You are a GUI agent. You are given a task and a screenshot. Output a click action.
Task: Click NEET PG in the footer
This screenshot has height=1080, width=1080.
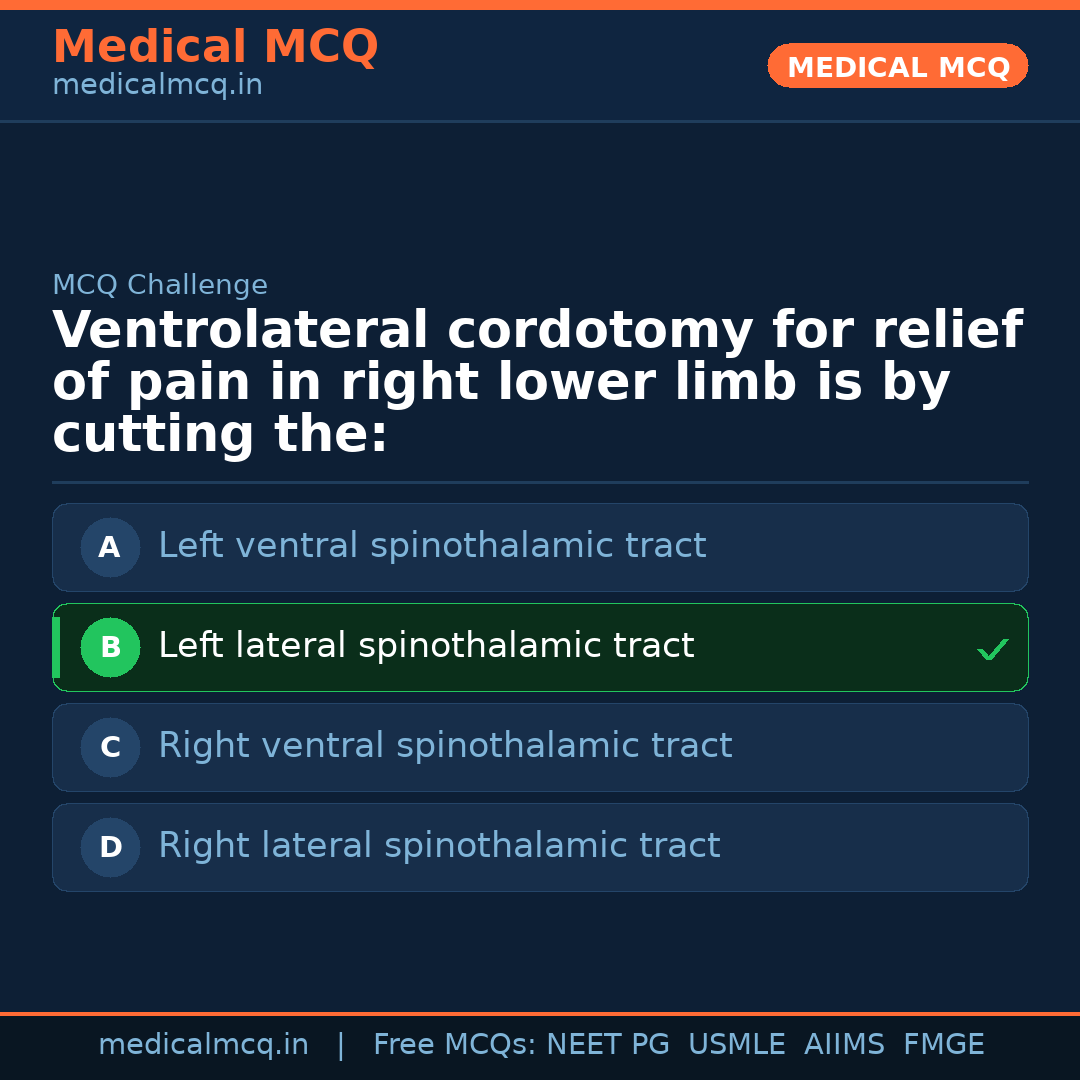point(608,1045)
